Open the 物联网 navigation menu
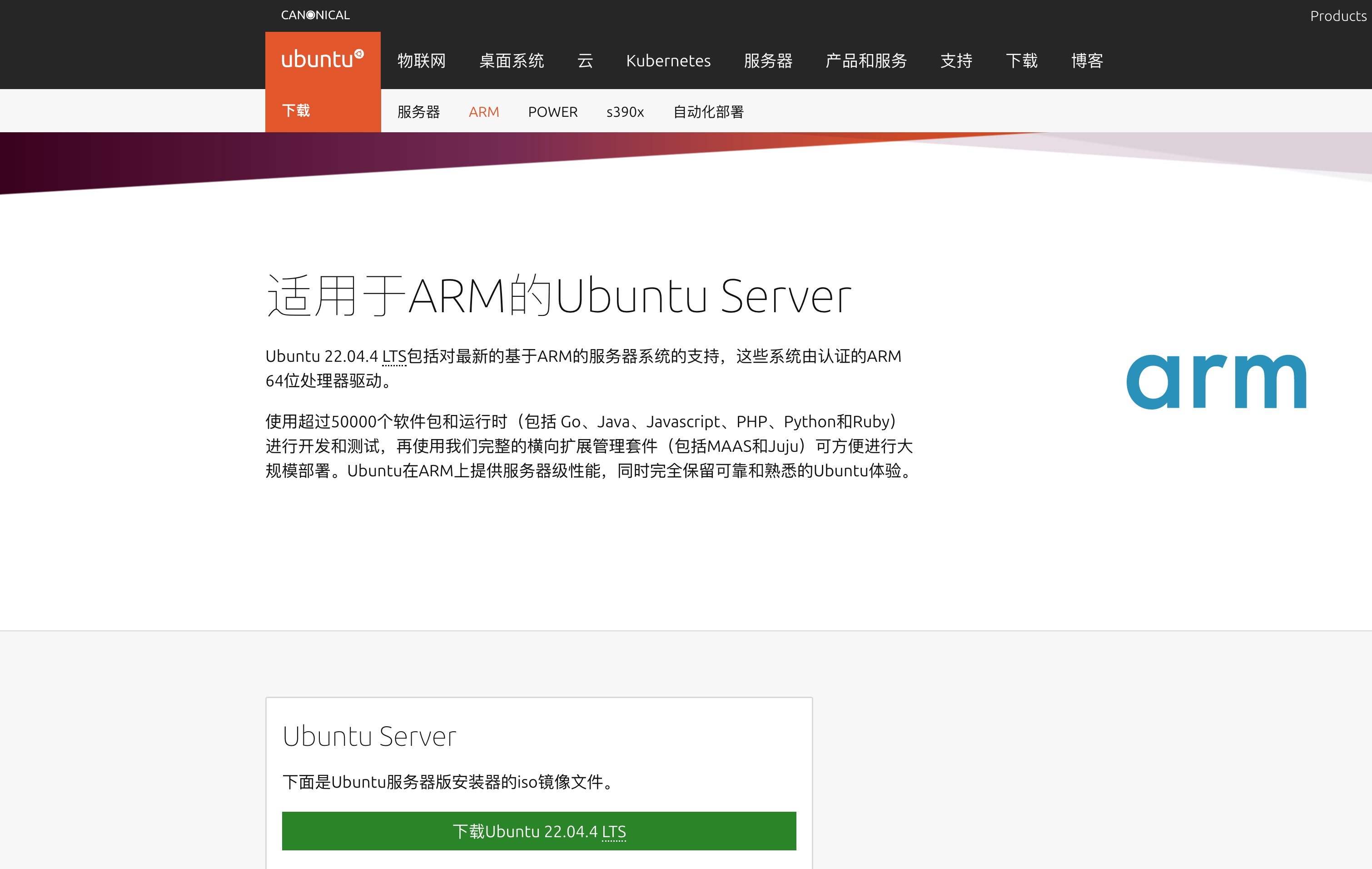The image size is (1372, 869). click(x=421, y=60)
